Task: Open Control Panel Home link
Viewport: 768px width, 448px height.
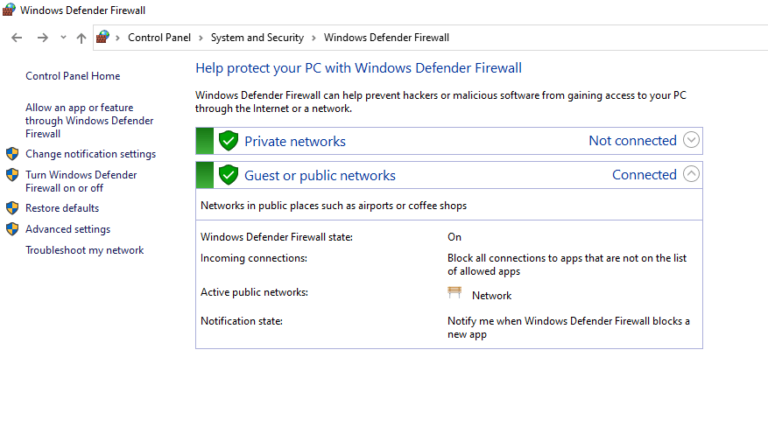Action: 72,76
